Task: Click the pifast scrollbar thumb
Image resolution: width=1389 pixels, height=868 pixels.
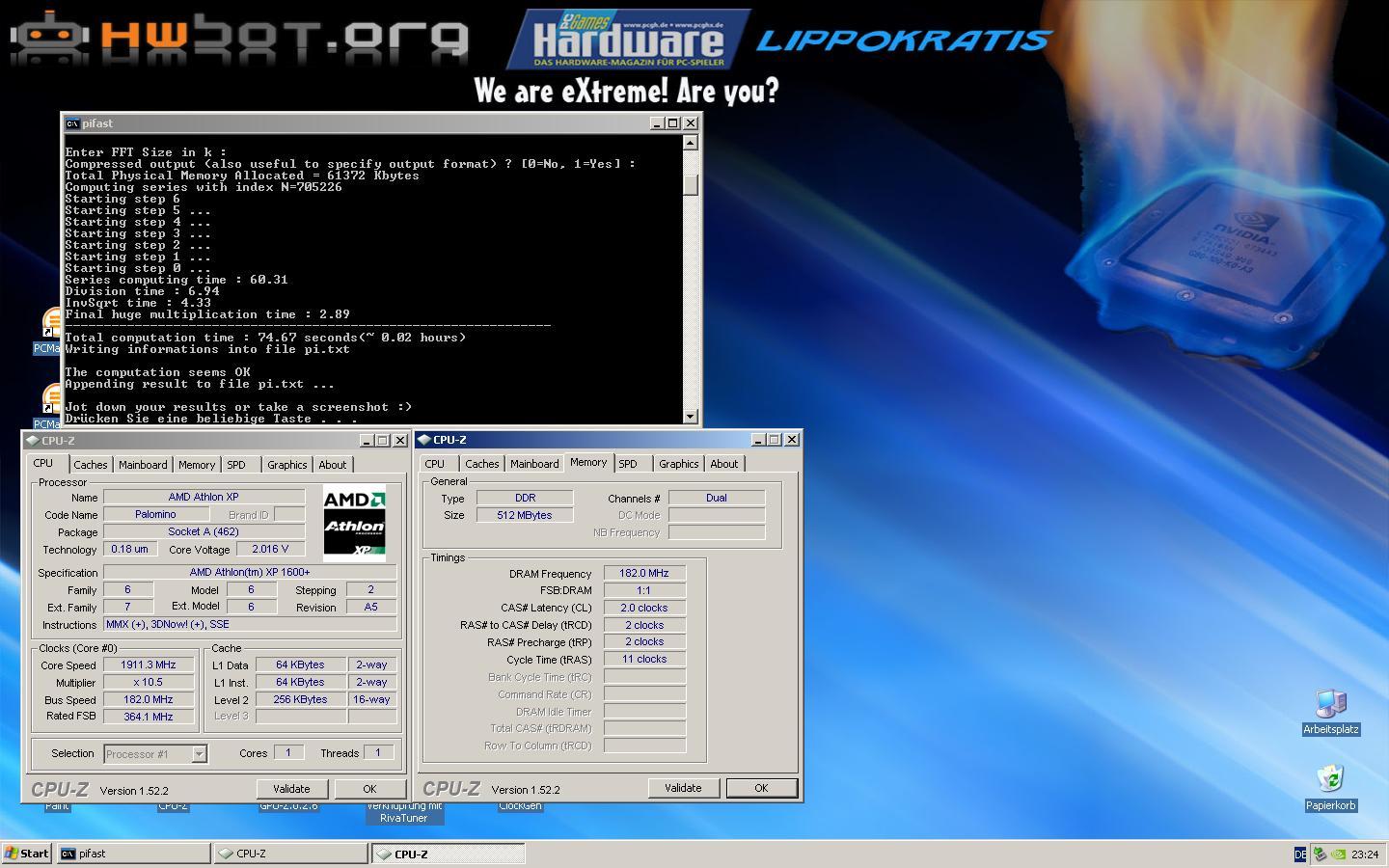Action: [x=690, y=183]
